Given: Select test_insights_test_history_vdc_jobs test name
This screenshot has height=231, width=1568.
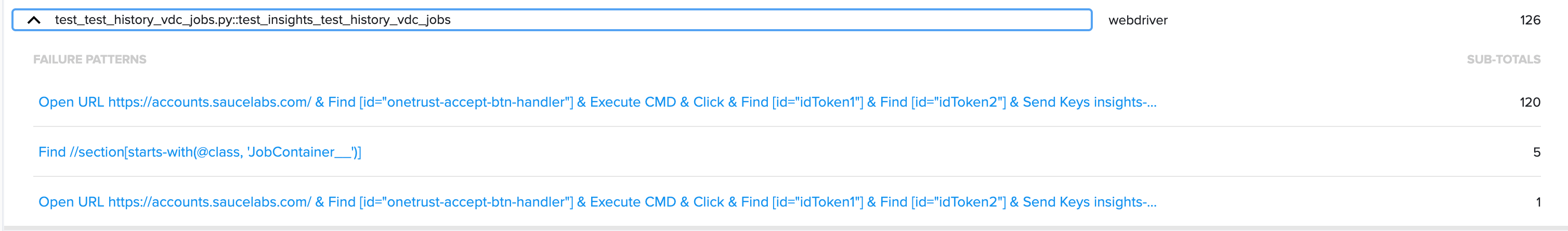Looking at the screenshot, I should click(x=252, y=20).
